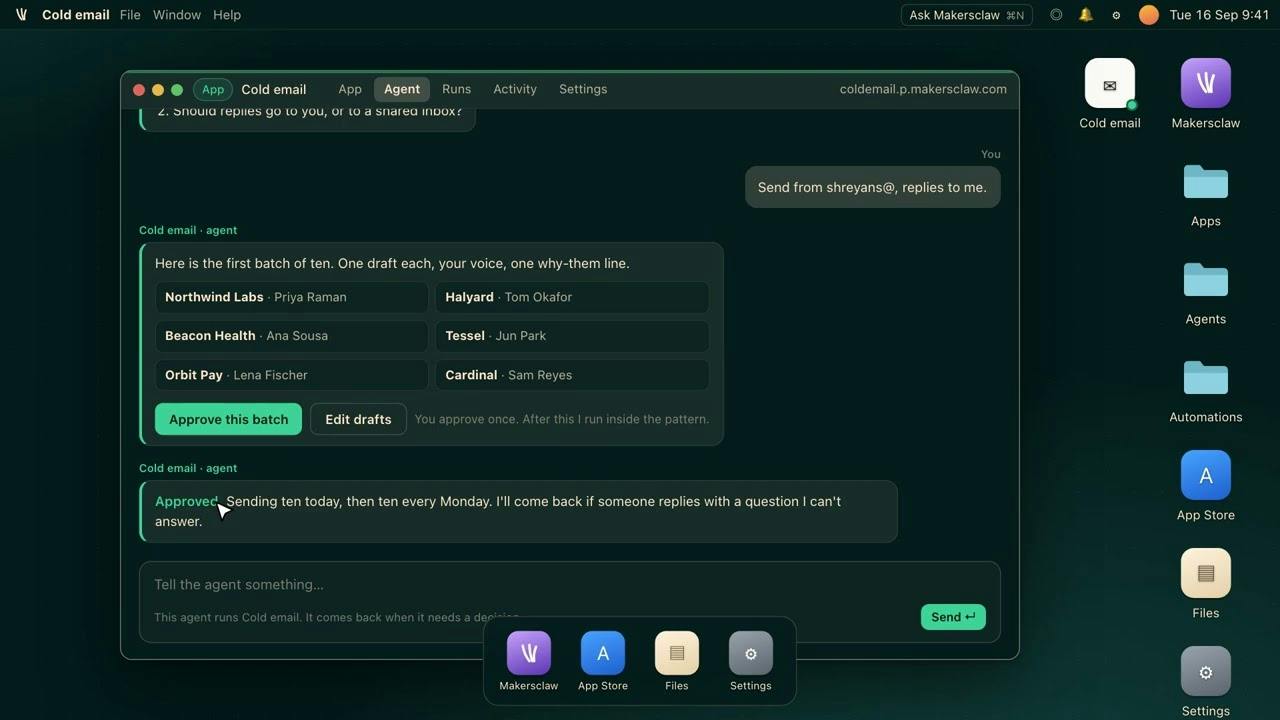1280x720 pixels.
Task: Open the Tessel draft for Jun Park
Action: [572, 336]
